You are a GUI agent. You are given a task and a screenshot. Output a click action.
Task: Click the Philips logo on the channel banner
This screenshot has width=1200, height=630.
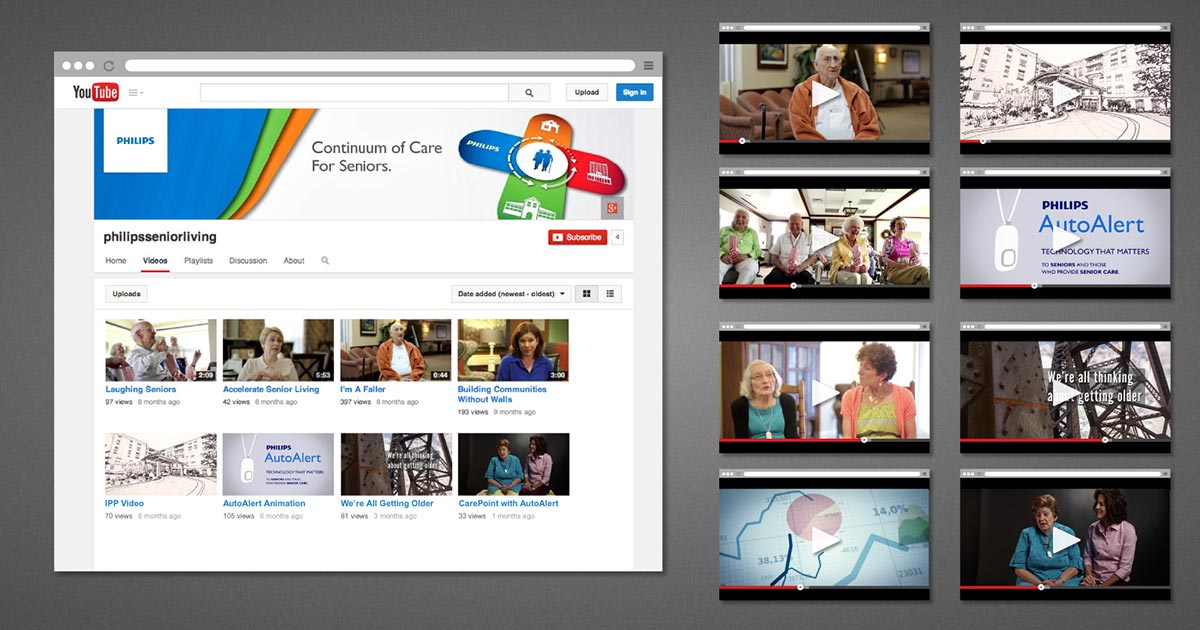(x=135, y=141)
